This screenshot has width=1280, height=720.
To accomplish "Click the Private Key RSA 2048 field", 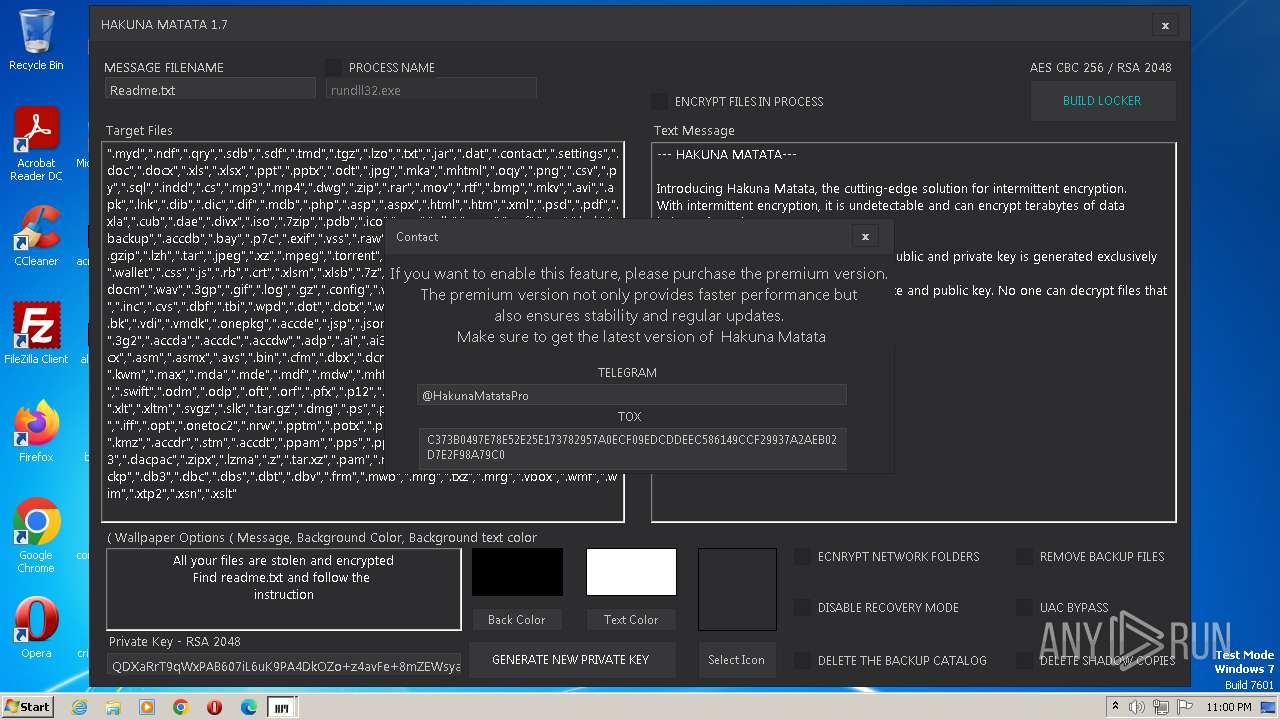I will (284, 666).
